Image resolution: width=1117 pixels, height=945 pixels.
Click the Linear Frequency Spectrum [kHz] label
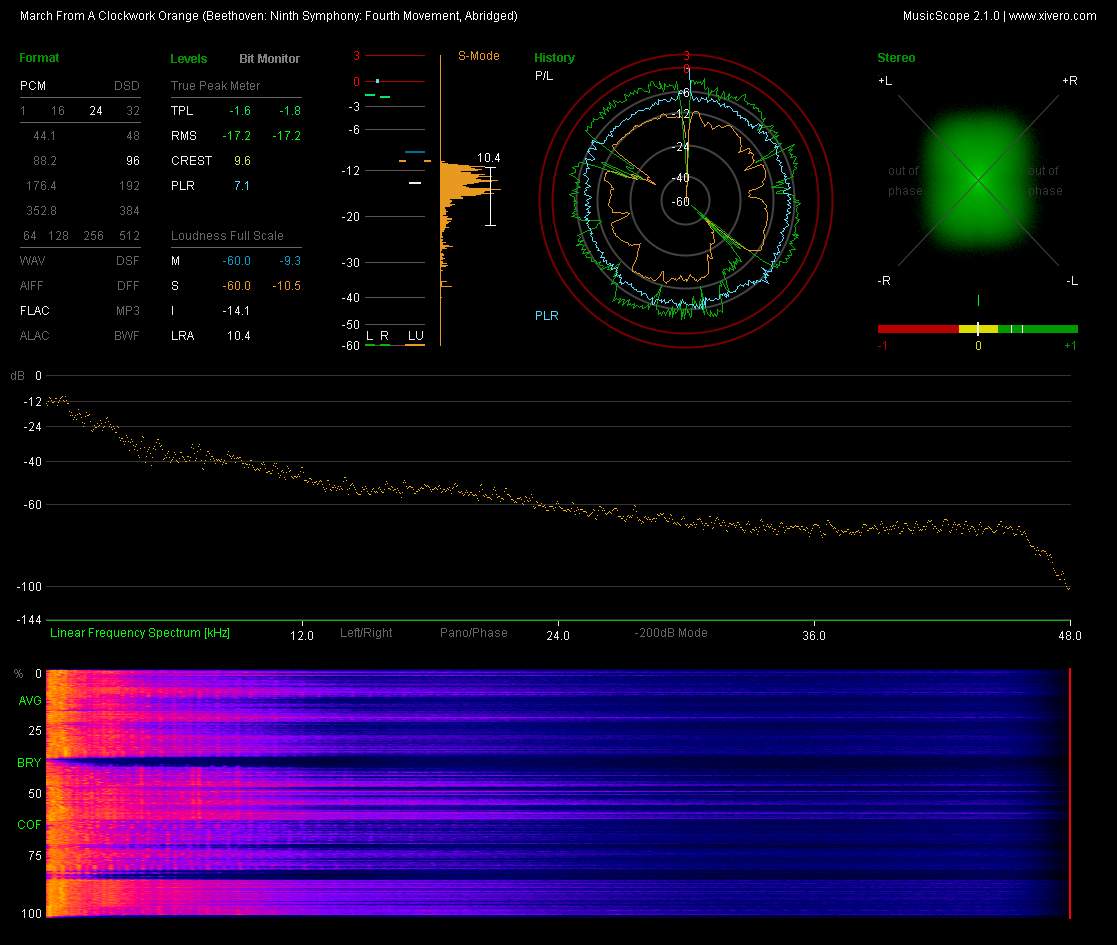point(140,633)
